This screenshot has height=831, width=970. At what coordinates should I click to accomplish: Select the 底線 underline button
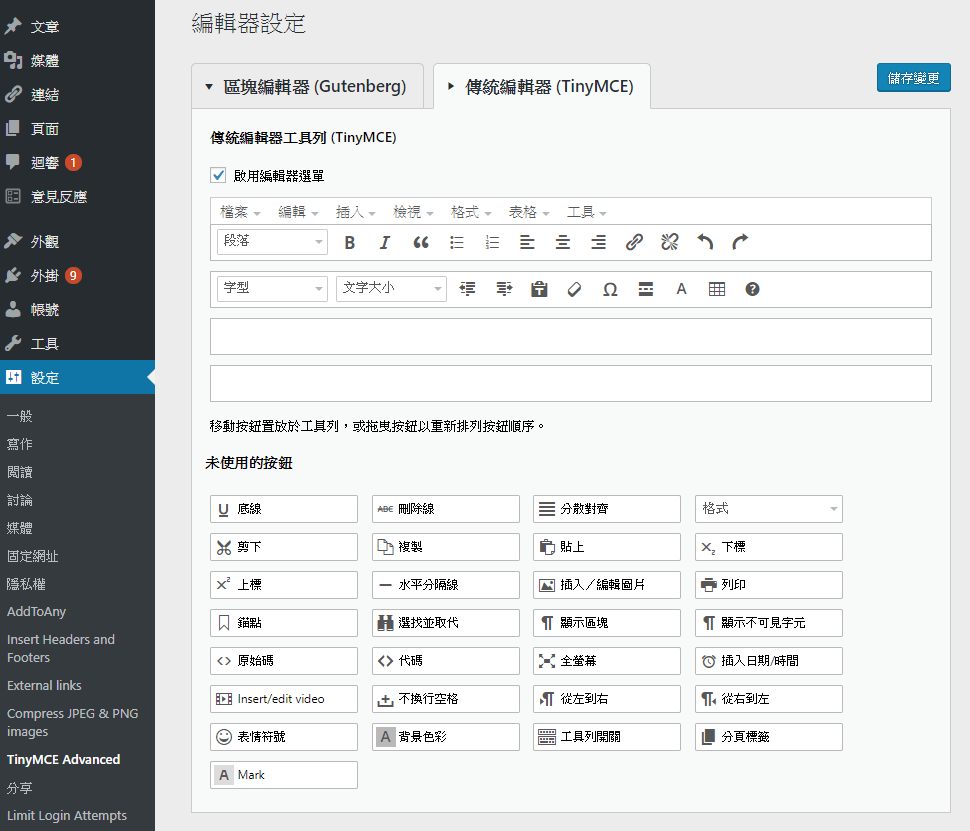tap(284, 509)
